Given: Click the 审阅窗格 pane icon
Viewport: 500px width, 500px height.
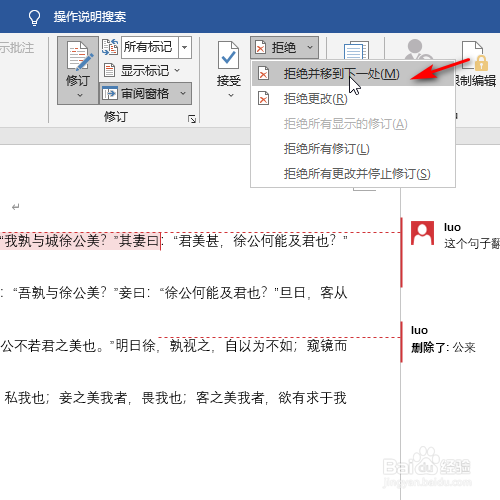Looking at the screenshot, I should point(110,94).
